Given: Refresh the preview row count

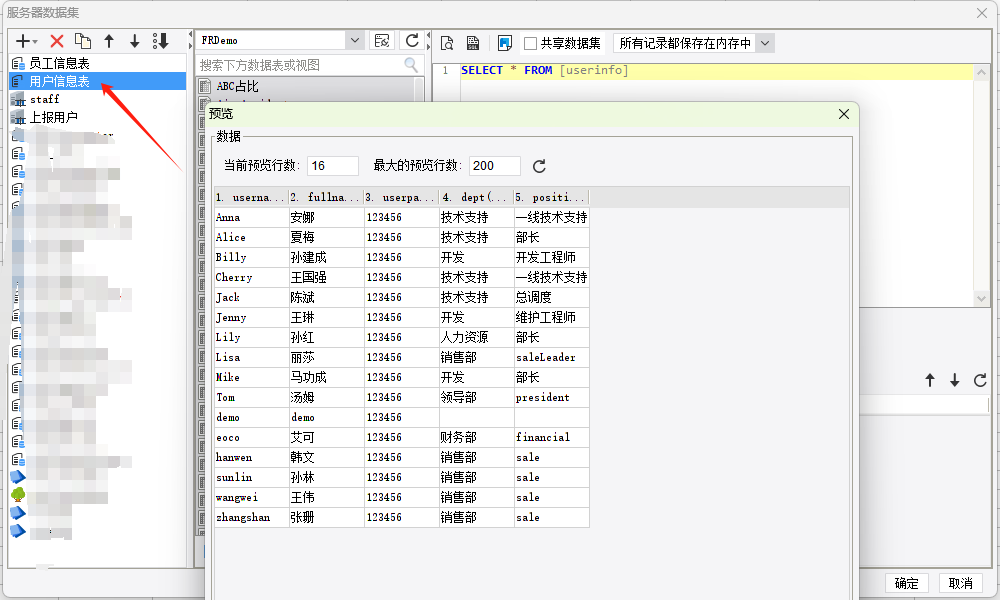Looking at the screenshot, I should (540, 166).
